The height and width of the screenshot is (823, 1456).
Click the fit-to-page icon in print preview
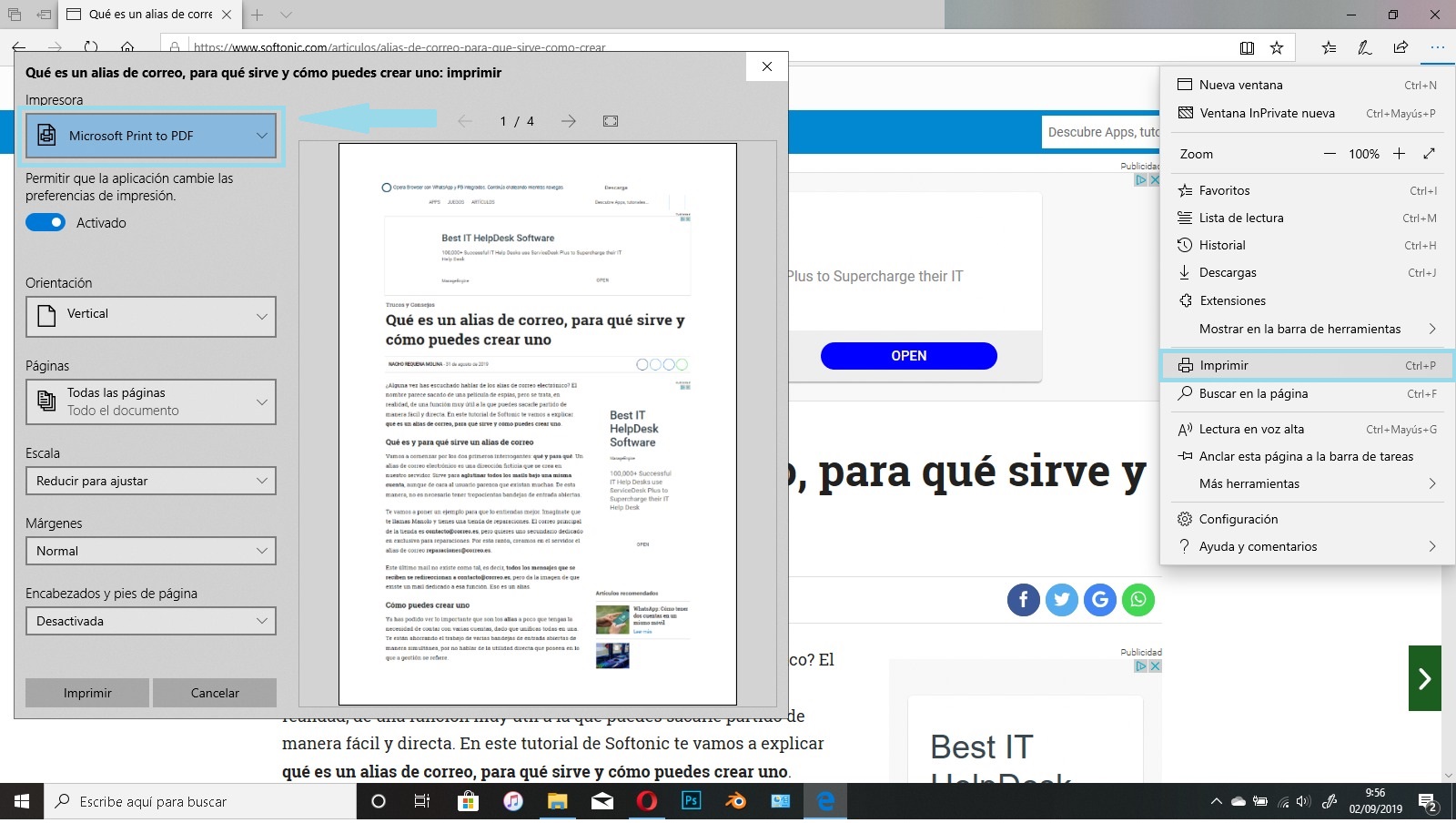click(610, 120)
